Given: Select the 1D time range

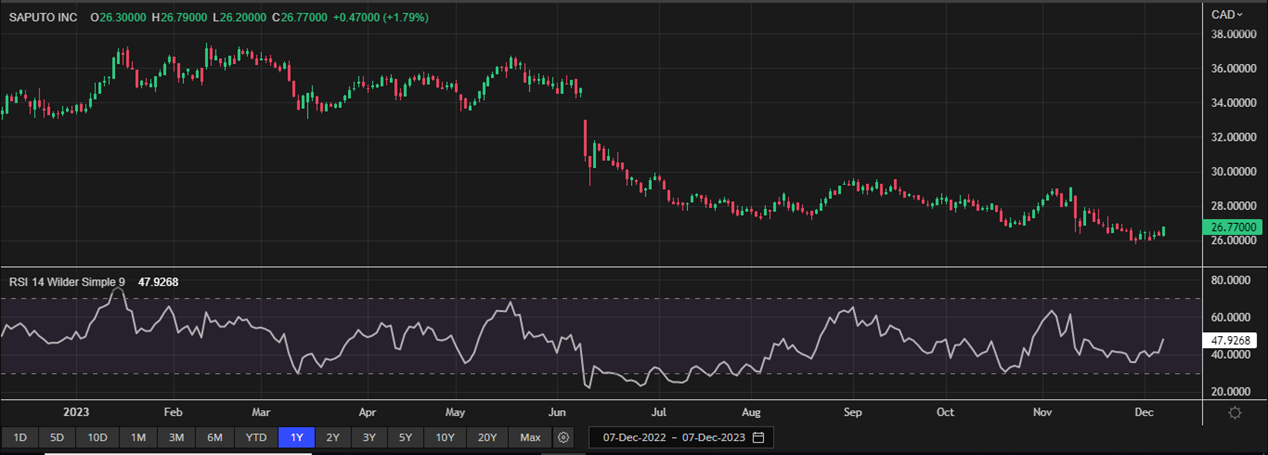Looking at the screenshot, I should pos(20,437).
